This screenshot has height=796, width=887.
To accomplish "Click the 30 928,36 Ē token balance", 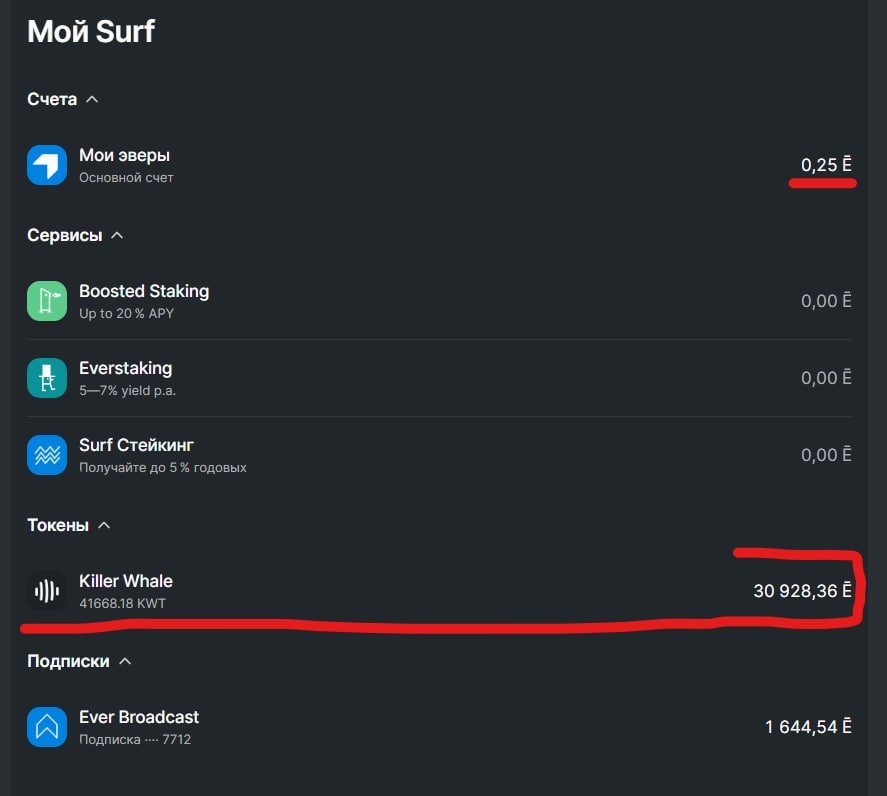I will pos(802,591).
